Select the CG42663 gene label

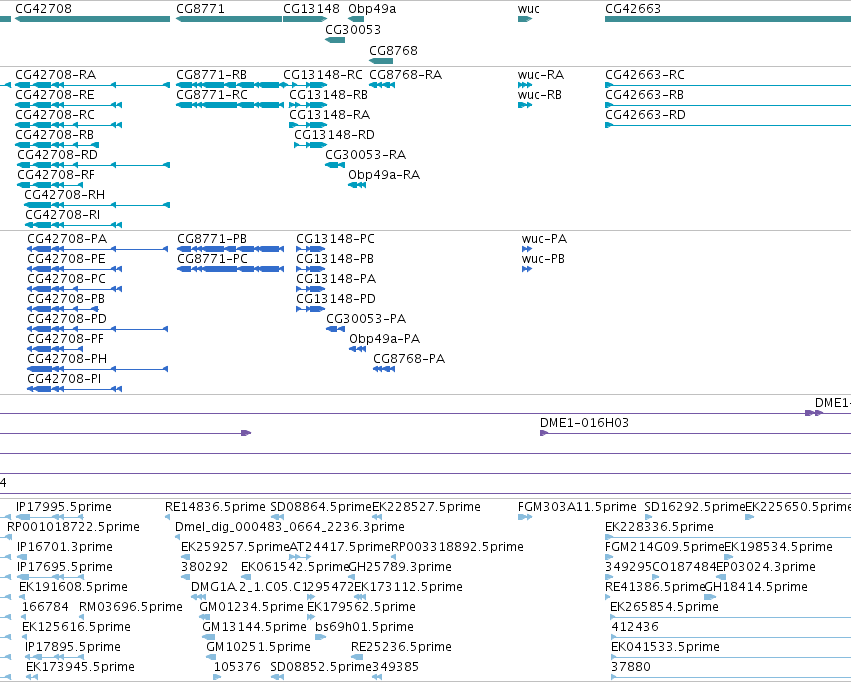click(x=633, y=9)
